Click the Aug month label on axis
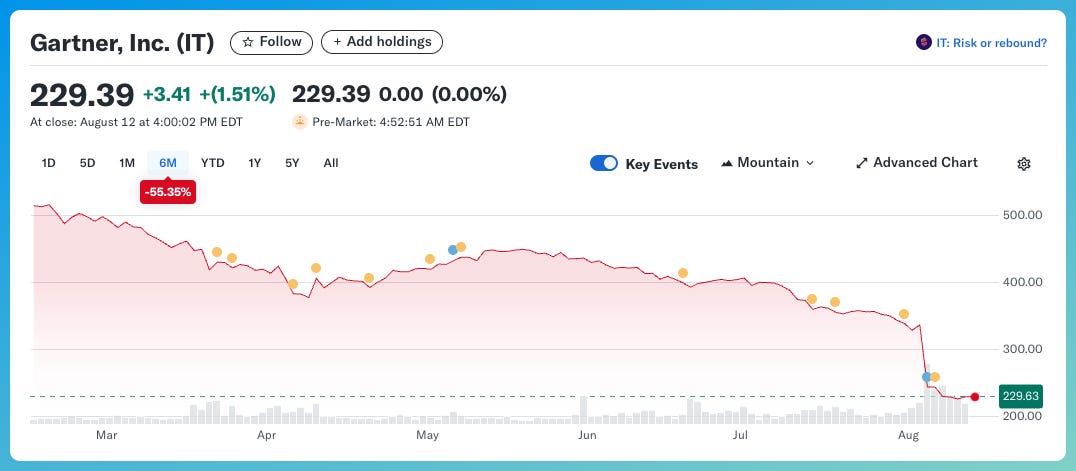Viewport: 1076px width, 471px height. (x=909, y=435)
